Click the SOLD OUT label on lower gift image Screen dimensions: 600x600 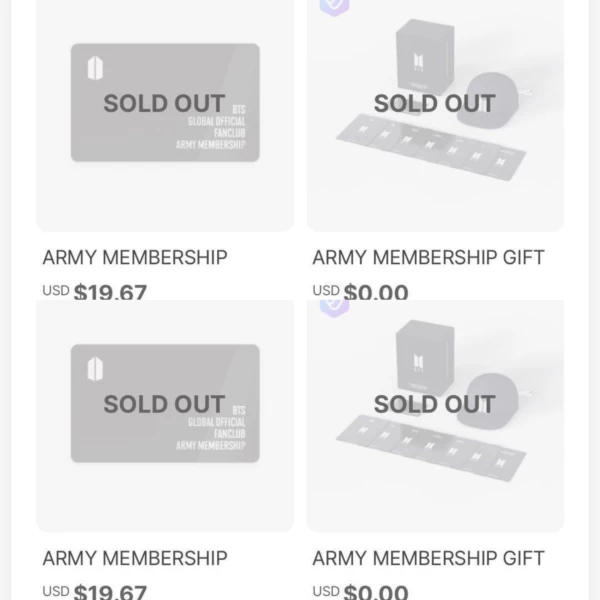coord(434,404)
